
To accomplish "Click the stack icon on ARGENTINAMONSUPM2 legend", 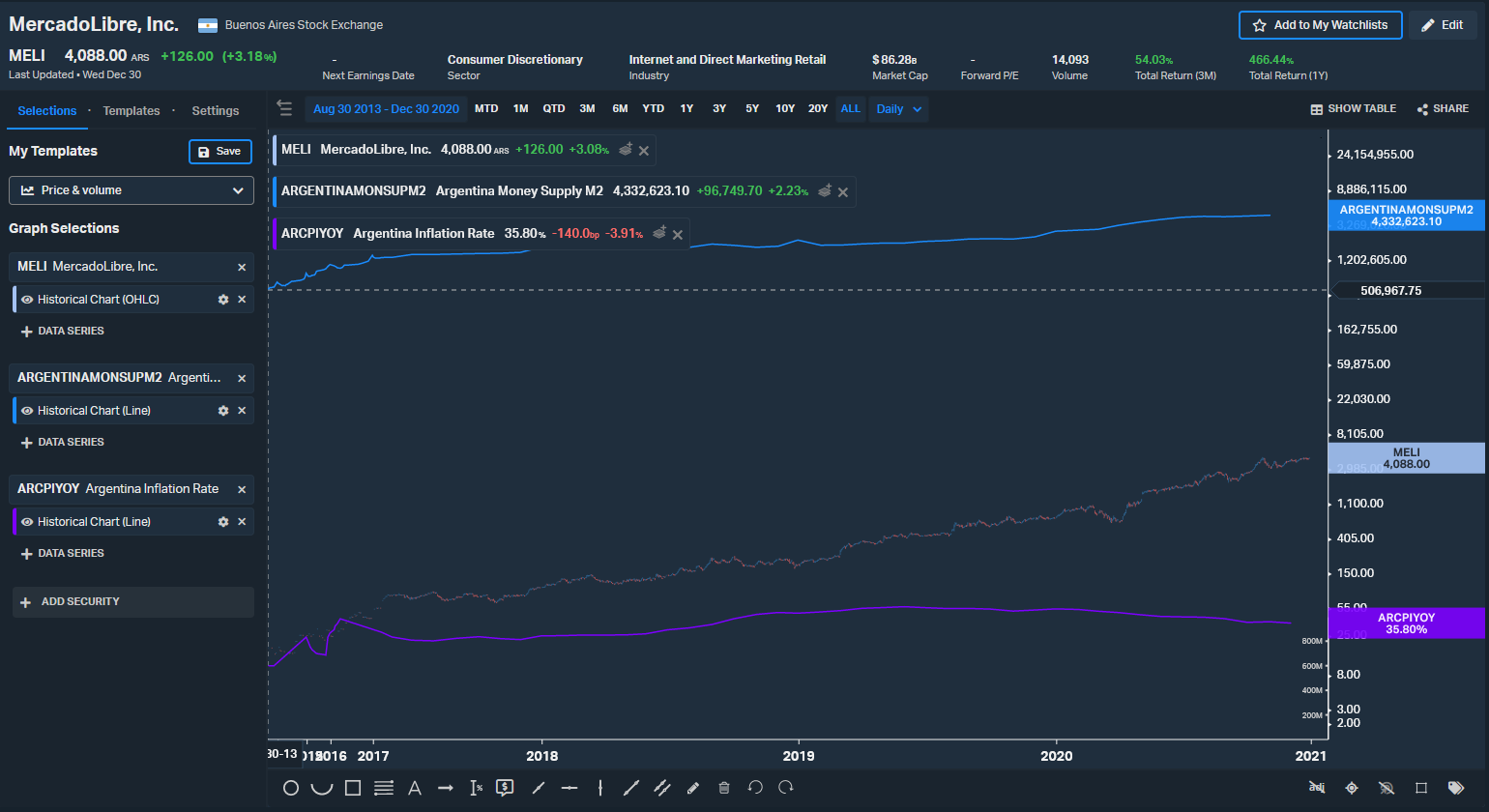I will tap(825, 190).
